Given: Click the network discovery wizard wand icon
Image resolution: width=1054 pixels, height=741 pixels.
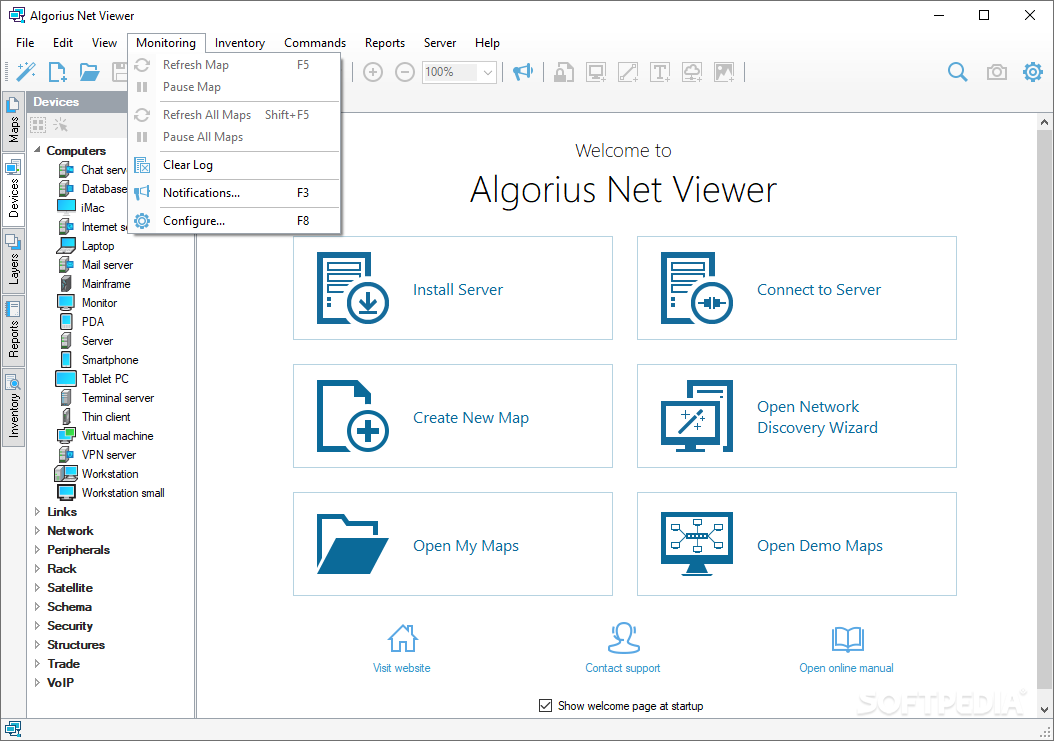Looking at the screenshot, I should coord(26,72).
